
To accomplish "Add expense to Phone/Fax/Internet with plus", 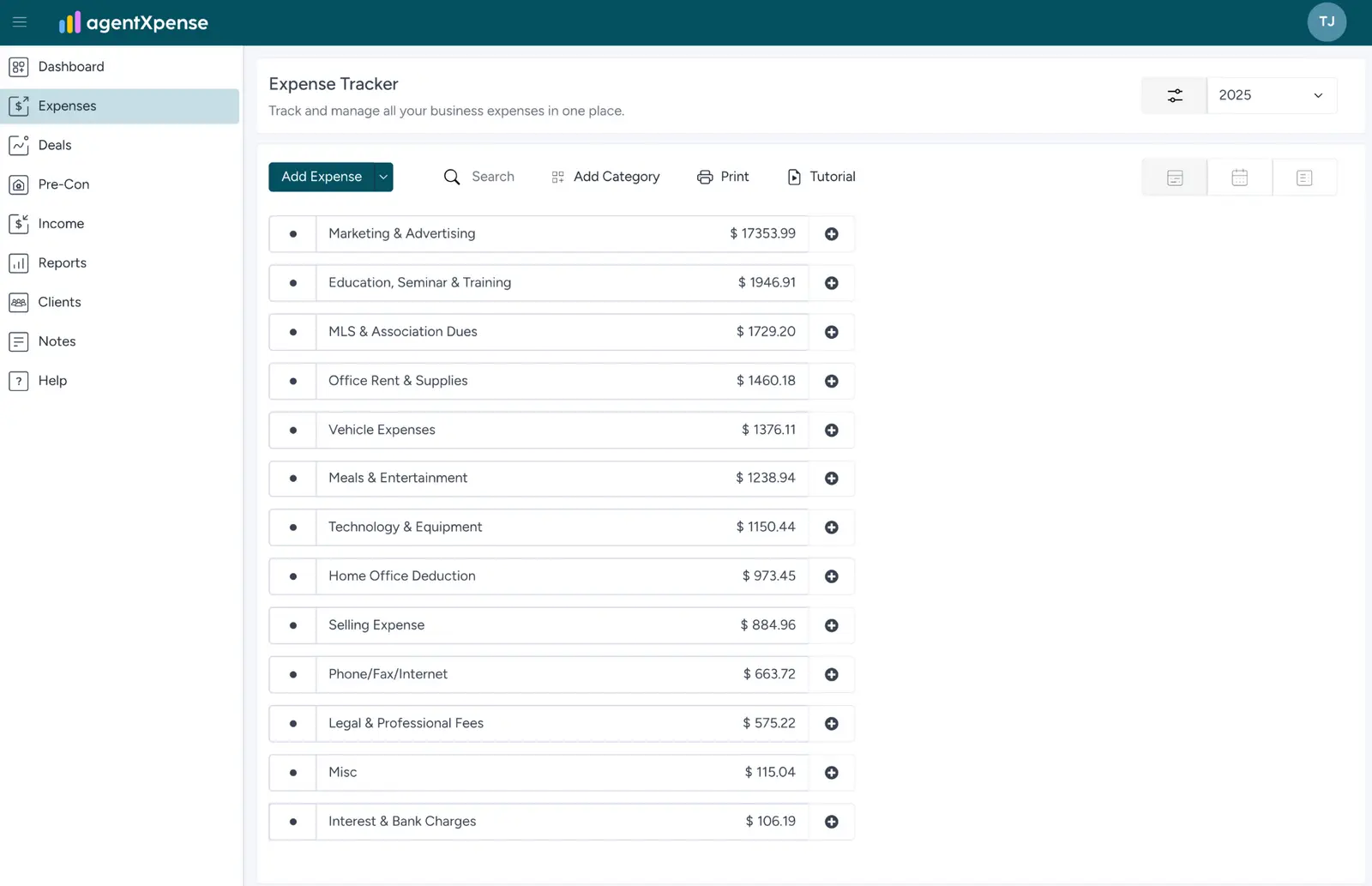I will click(x=832, y=674).
